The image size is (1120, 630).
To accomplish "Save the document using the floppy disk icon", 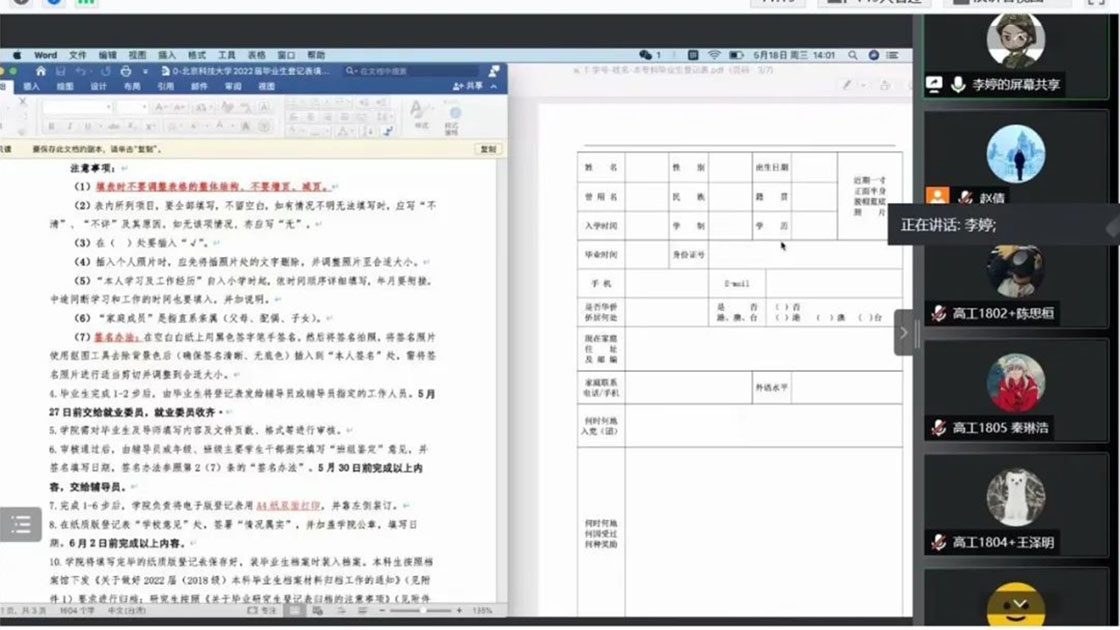I will pos(61,71).
